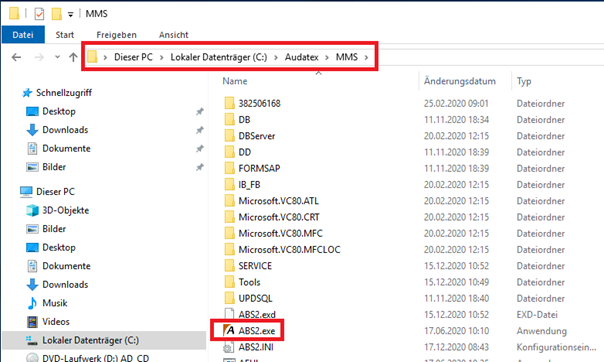The width and height of the screenshot is (604, 362).
Task: Select Schnellzugriff in navigation pane
Action: (x=64, y=93)
